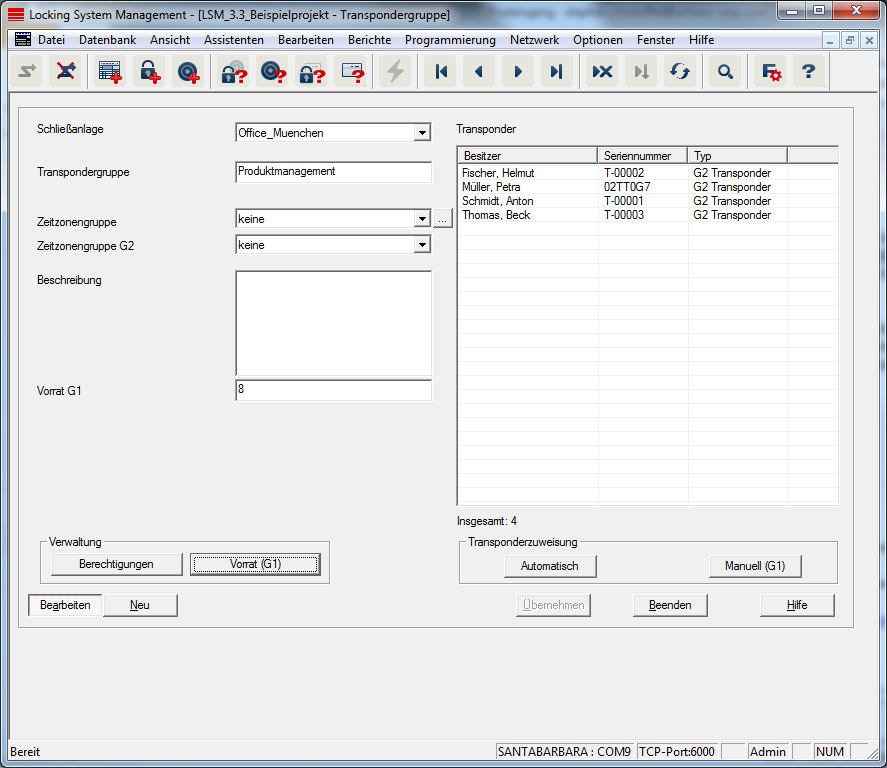Click the add new lock icon
Screen dimensions: 887x768
click(149, 71)
